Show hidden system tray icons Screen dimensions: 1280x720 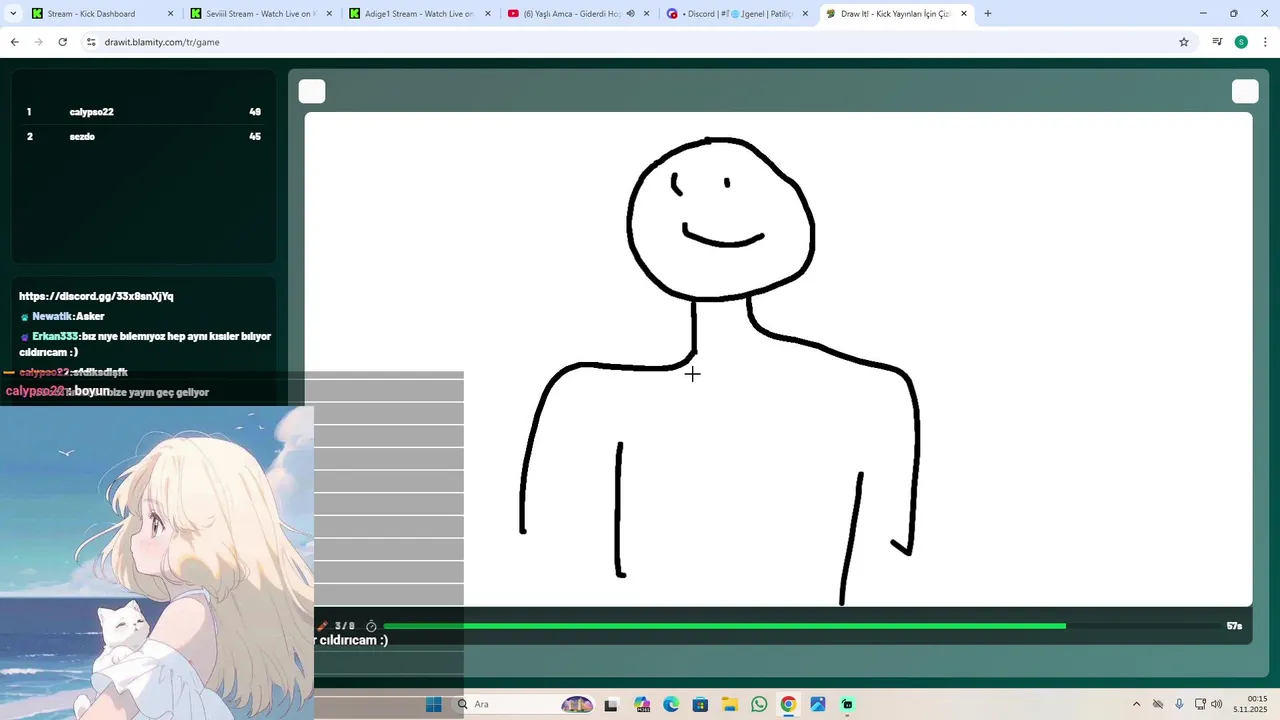click(1136, 704)
